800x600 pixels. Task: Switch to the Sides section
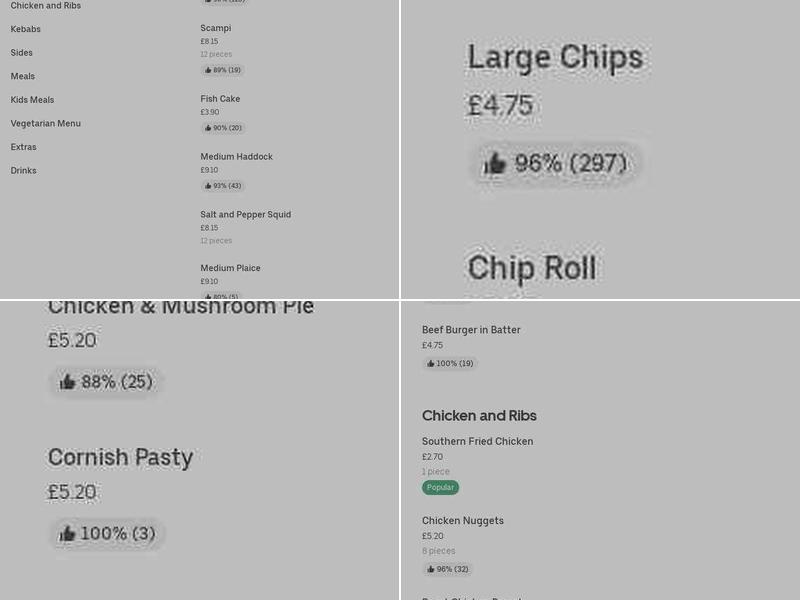21,52
